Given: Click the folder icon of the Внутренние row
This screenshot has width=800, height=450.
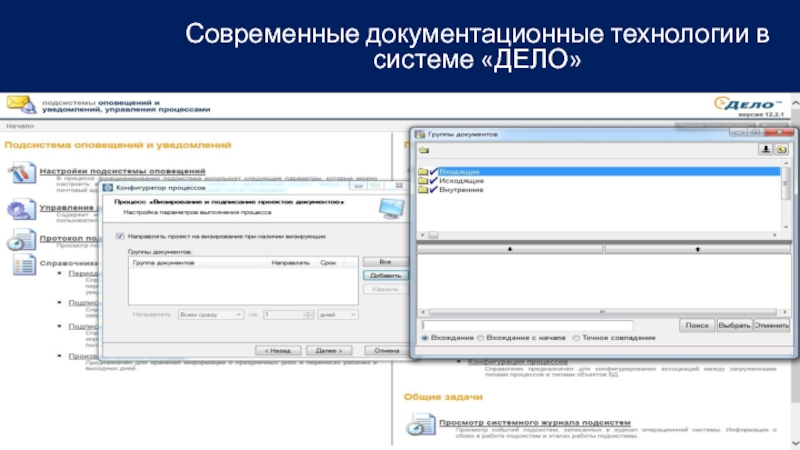Looking at the screenshot, I should click(423, 190).
